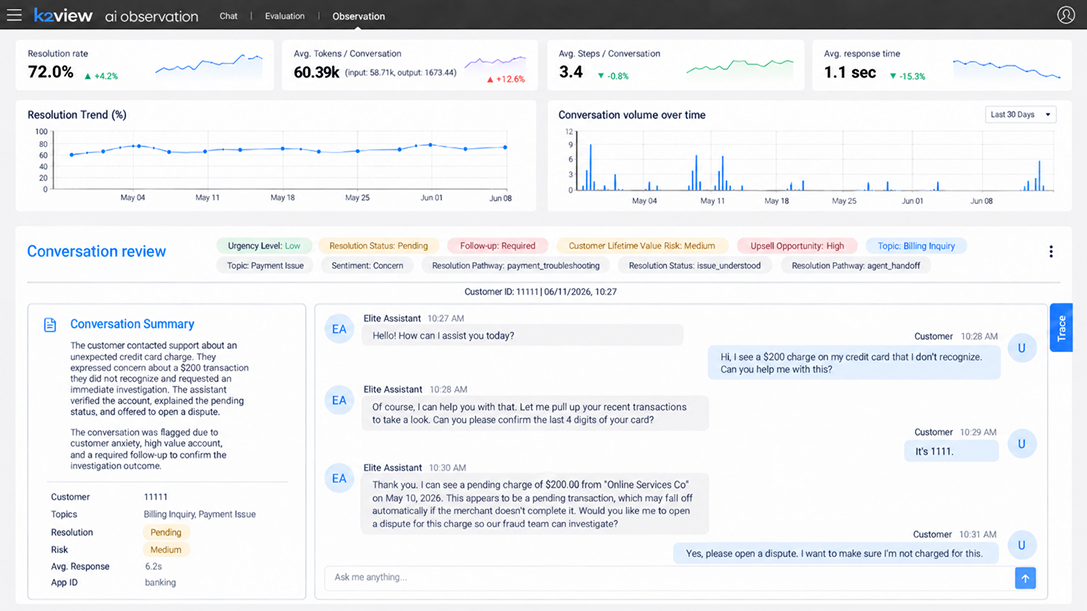
Task: Click Resolution Pathway: payment_troubleshooting tag
Action: pos(516,266)
